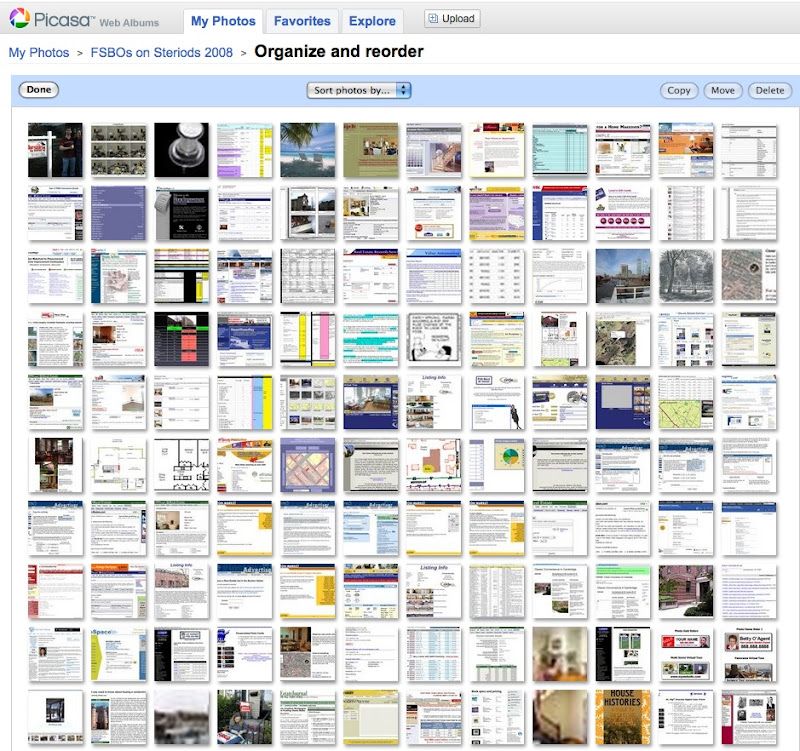Image resolution: width=800 pixels, height=751 pixels.
Task: Select the teal spreadsheet thumbnail
Action: (560, 150)
